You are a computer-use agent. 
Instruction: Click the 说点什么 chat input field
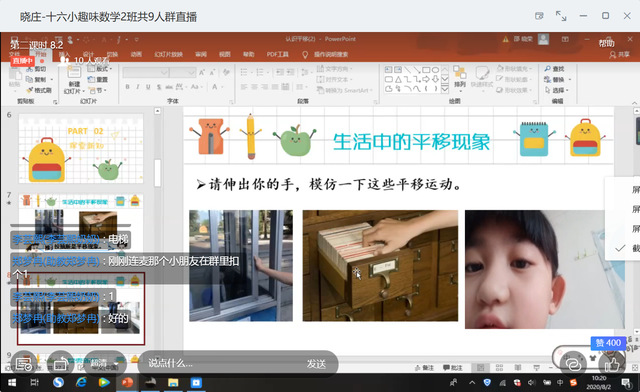220,363
